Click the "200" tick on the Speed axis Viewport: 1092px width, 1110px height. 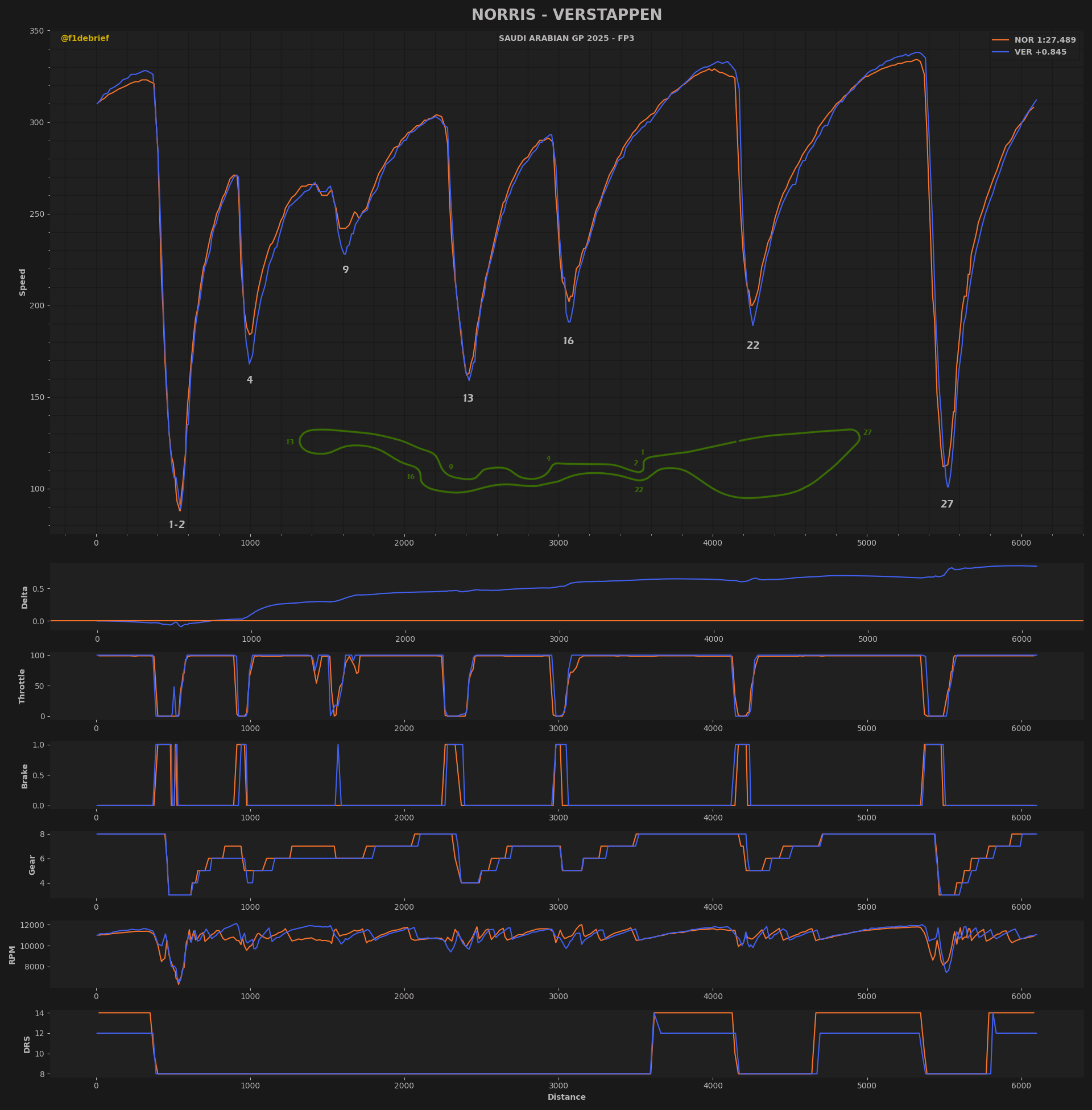click(37, 306)
